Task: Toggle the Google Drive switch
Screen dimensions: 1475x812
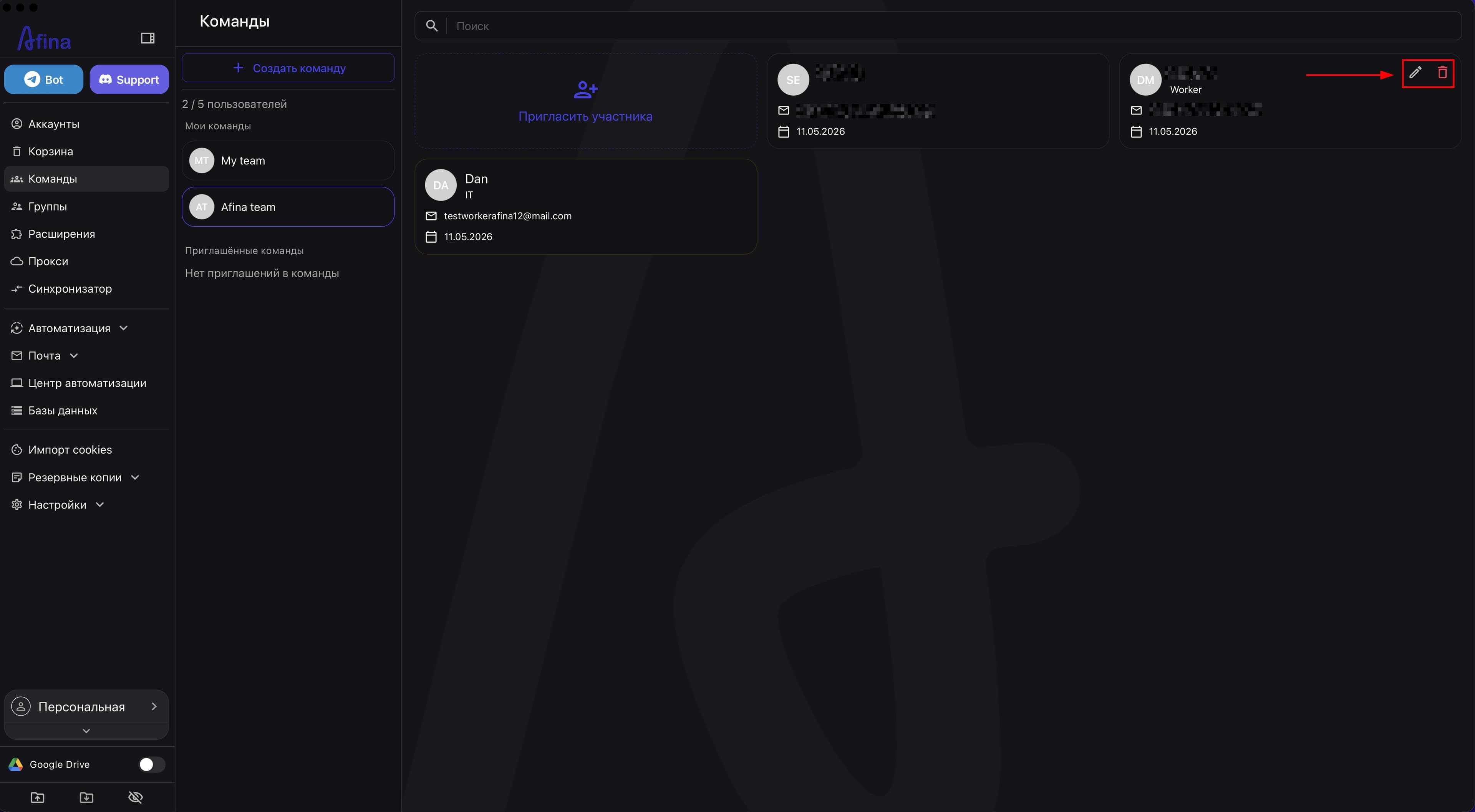Action: pyautogui.click(x=152, y=764)
